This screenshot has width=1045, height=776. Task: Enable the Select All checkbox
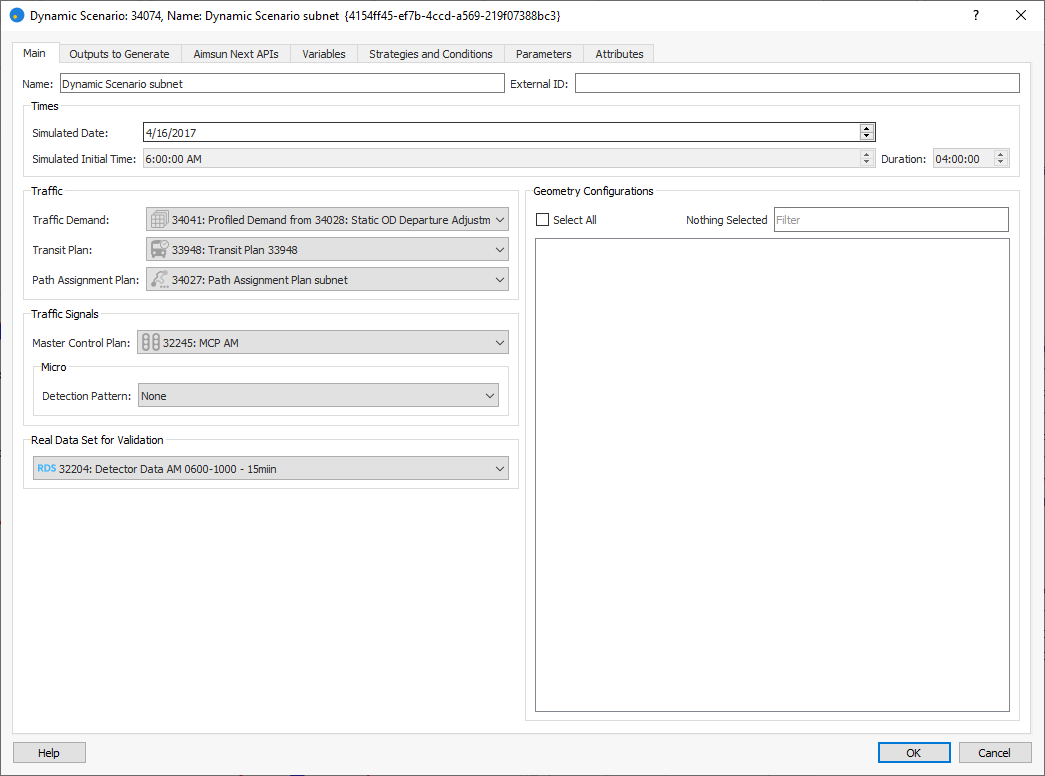point(543,220)
